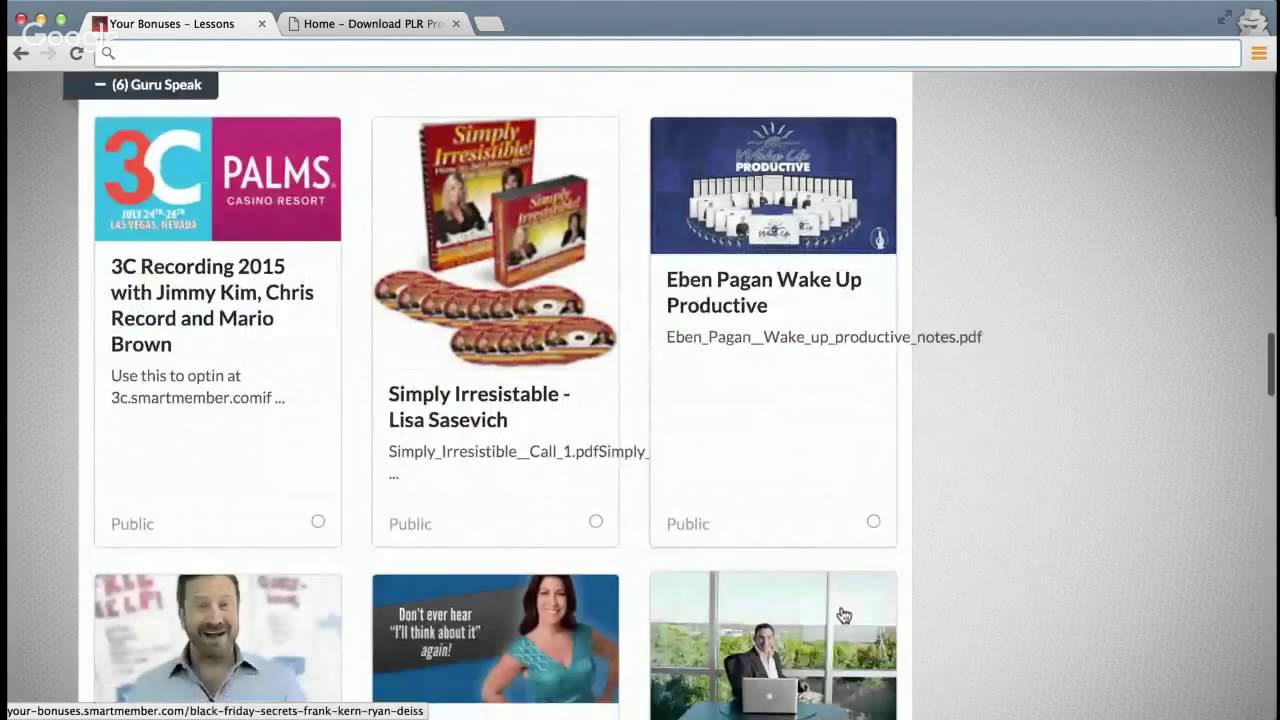1280x720 pixels.
Task: Close the Home – Download PLR tab
Action: point(458,23)
